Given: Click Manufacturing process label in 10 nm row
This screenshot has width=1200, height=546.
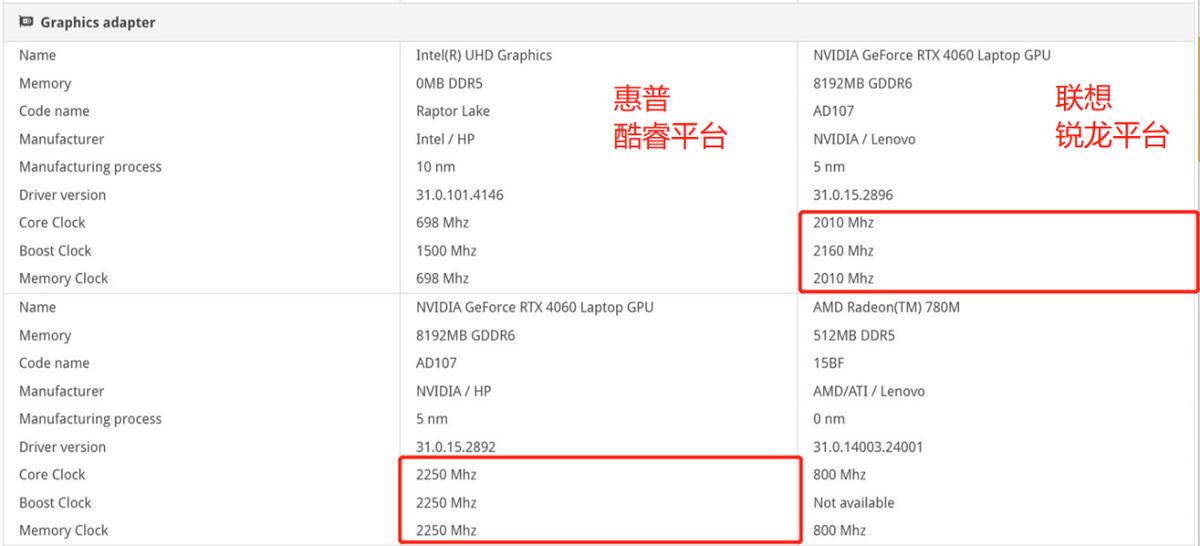Looking at the screenshot, I should click(90, 167).
